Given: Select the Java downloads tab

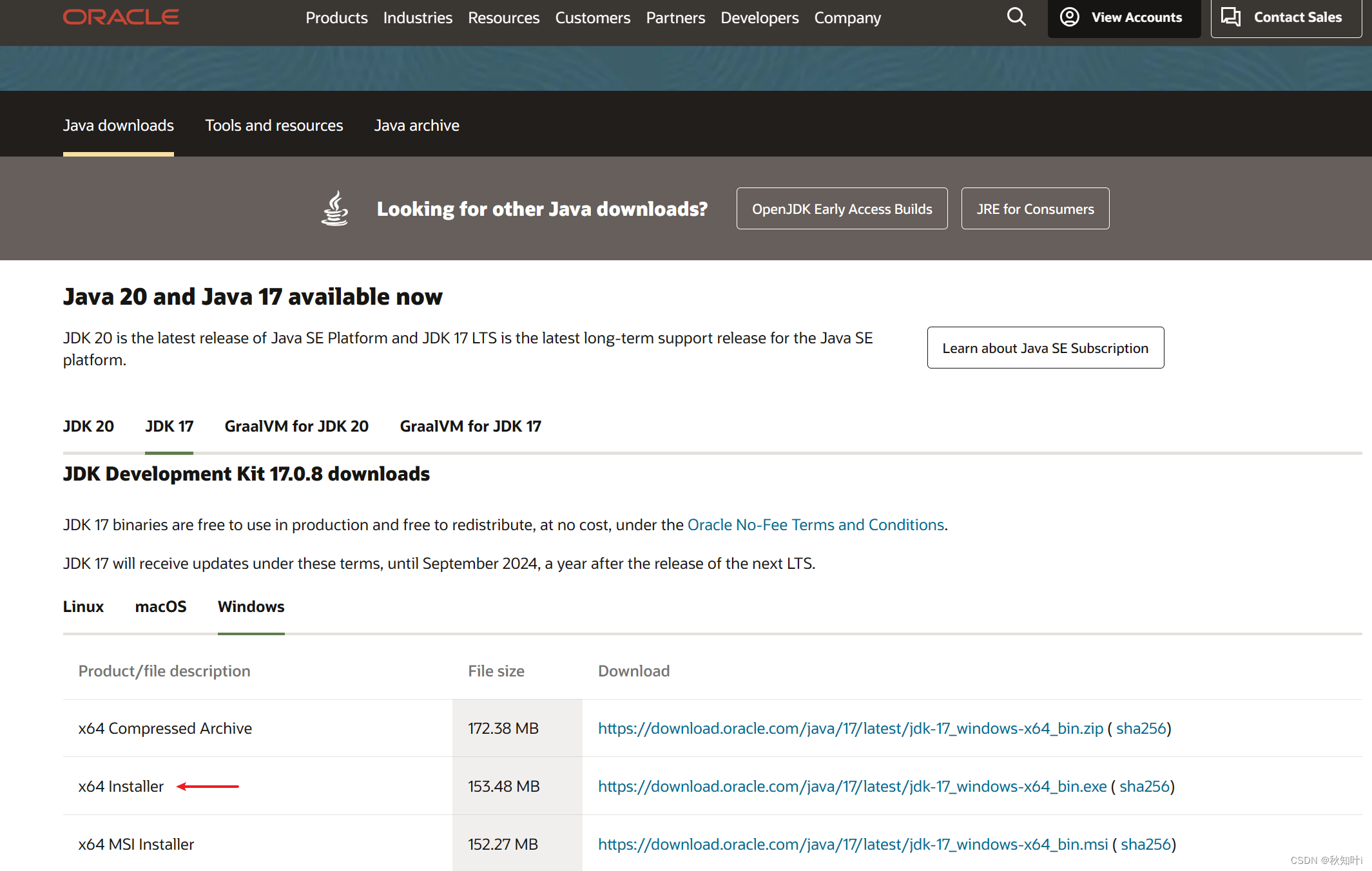Looking at the screenshot, I should pyautogui.click(x=119, y=125).
